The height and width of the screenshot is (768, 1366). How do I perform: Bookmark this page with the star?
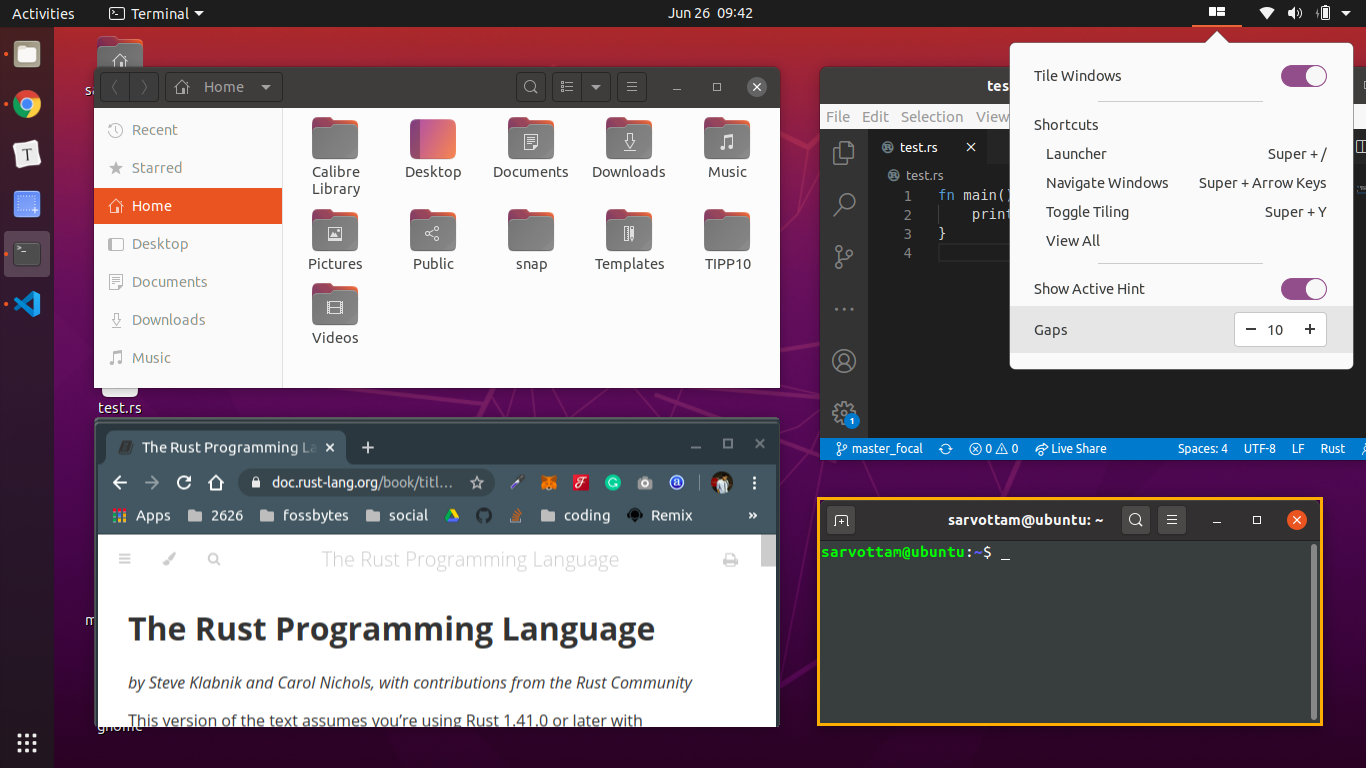coord(477,483)
